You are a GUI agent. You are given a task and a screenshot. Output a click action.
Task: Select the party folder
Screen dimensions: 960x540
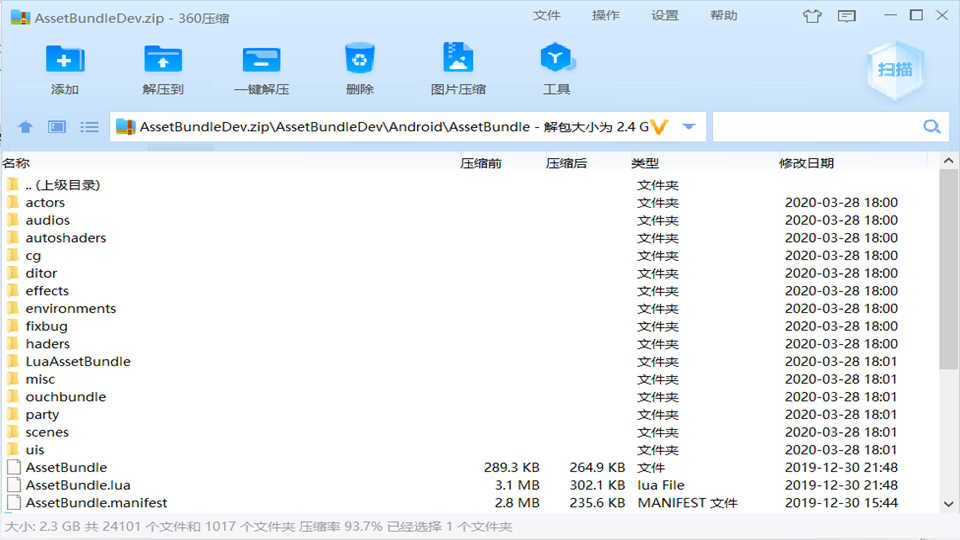tap(42, 414)
